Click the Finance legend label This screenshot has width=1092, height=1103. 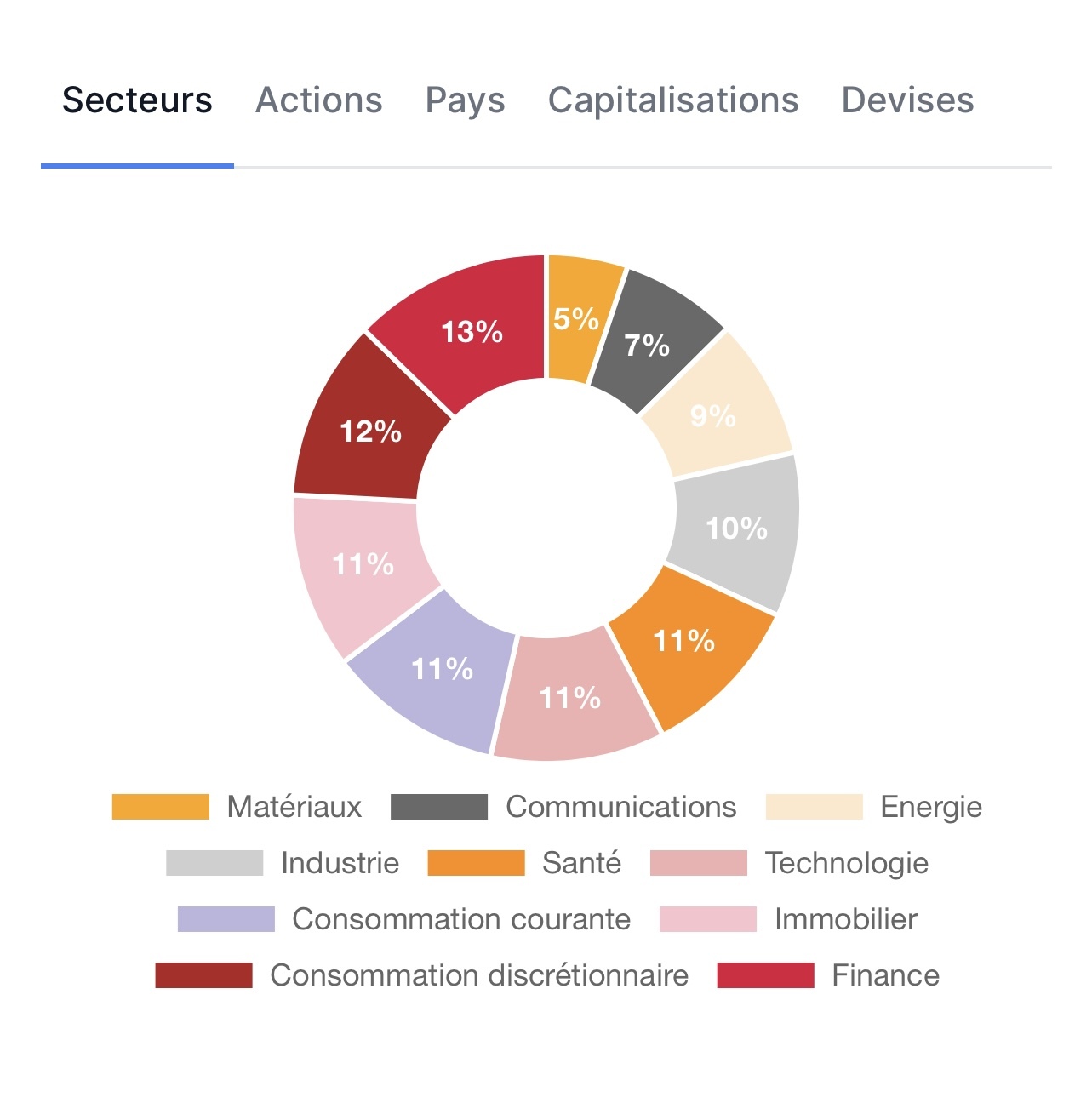tap(885, 975)
